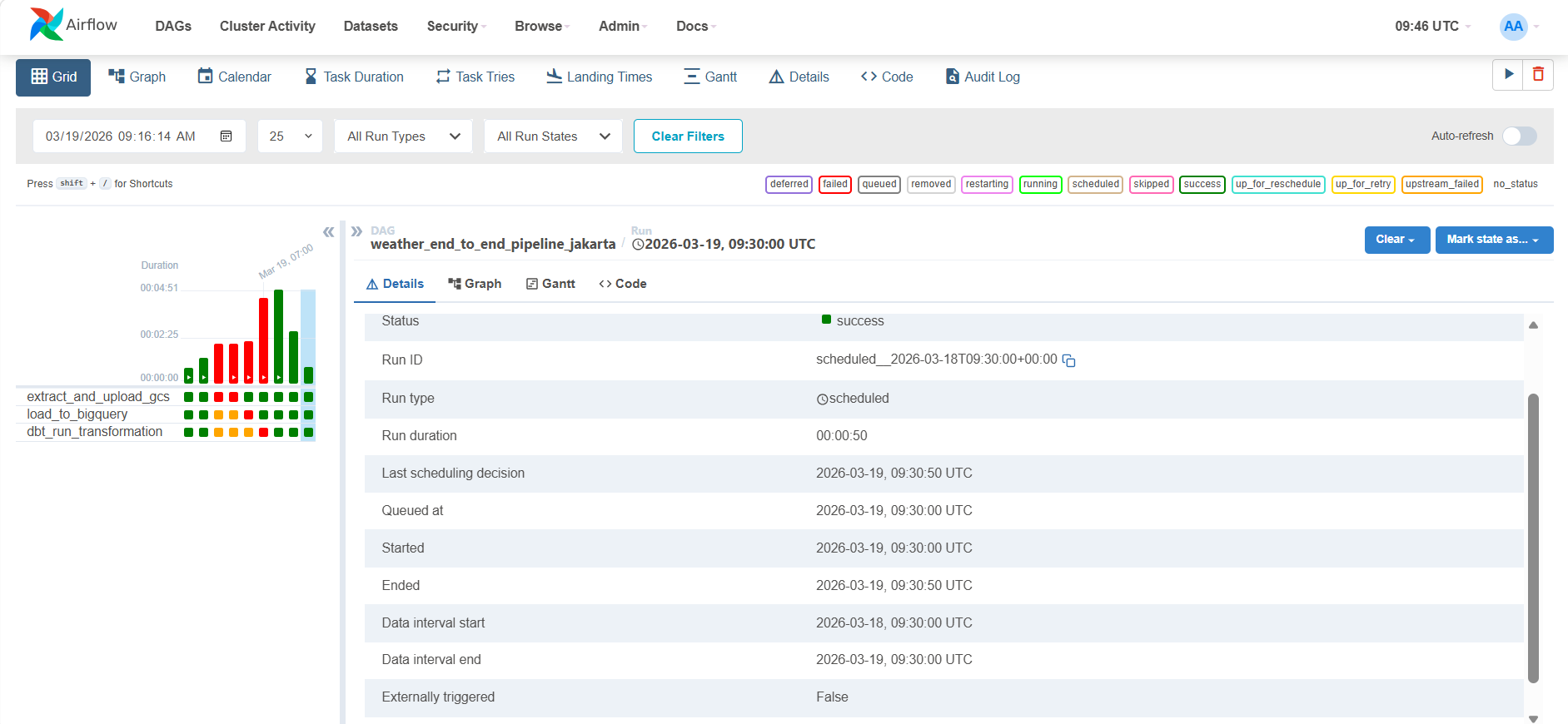Screen dimensions: 1568x724
Task: Click the deferred status legend badge
Action: click(789, 184)
